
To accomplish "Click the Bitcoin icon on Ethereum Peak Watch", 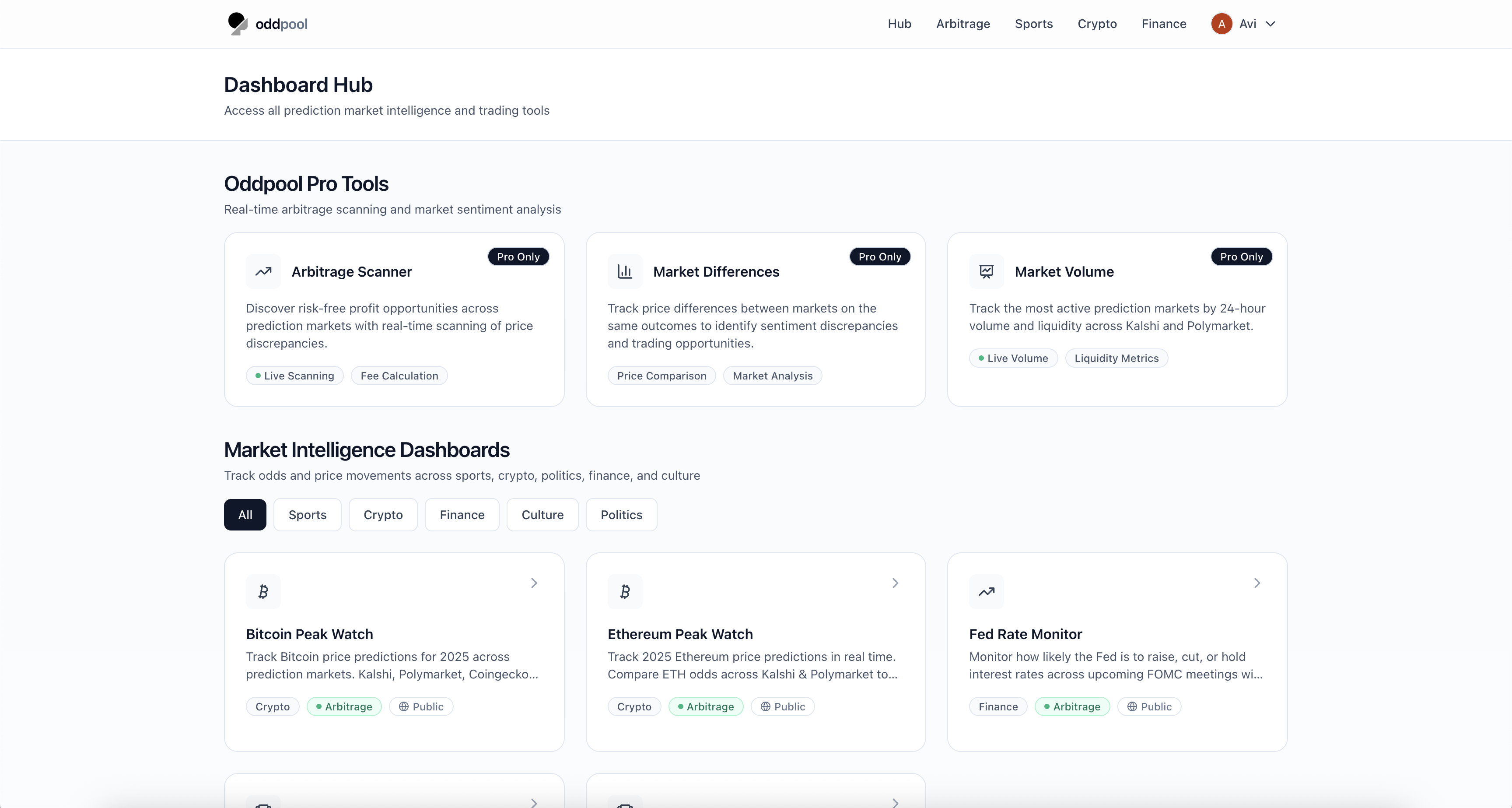I will [x=624, y=591].
